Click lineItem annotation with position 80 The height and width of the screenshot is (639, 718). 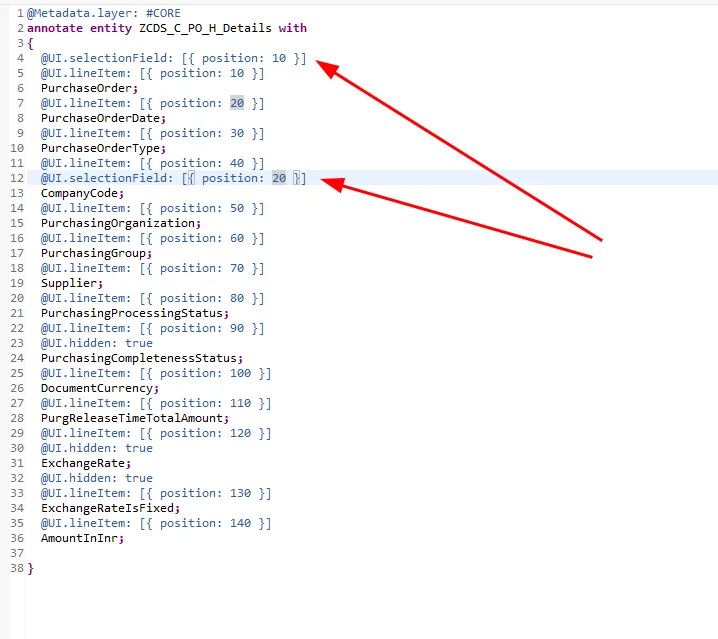[x=152, y=298]
